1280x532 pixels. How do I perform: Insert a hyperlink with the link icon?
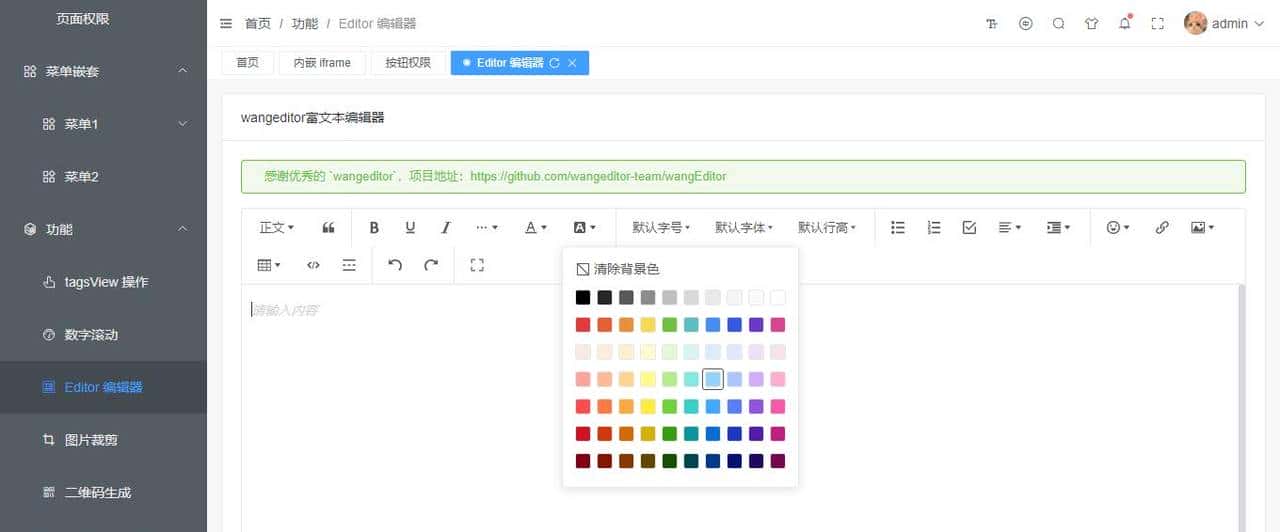pos(1162,228)
